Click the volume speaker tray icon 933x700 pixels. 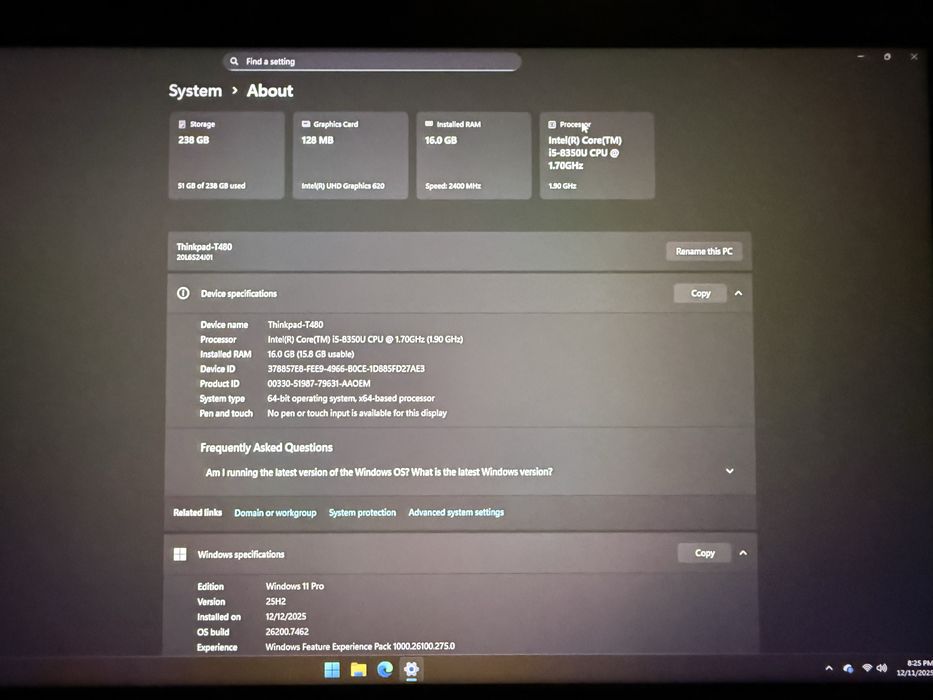click(882, 668)
